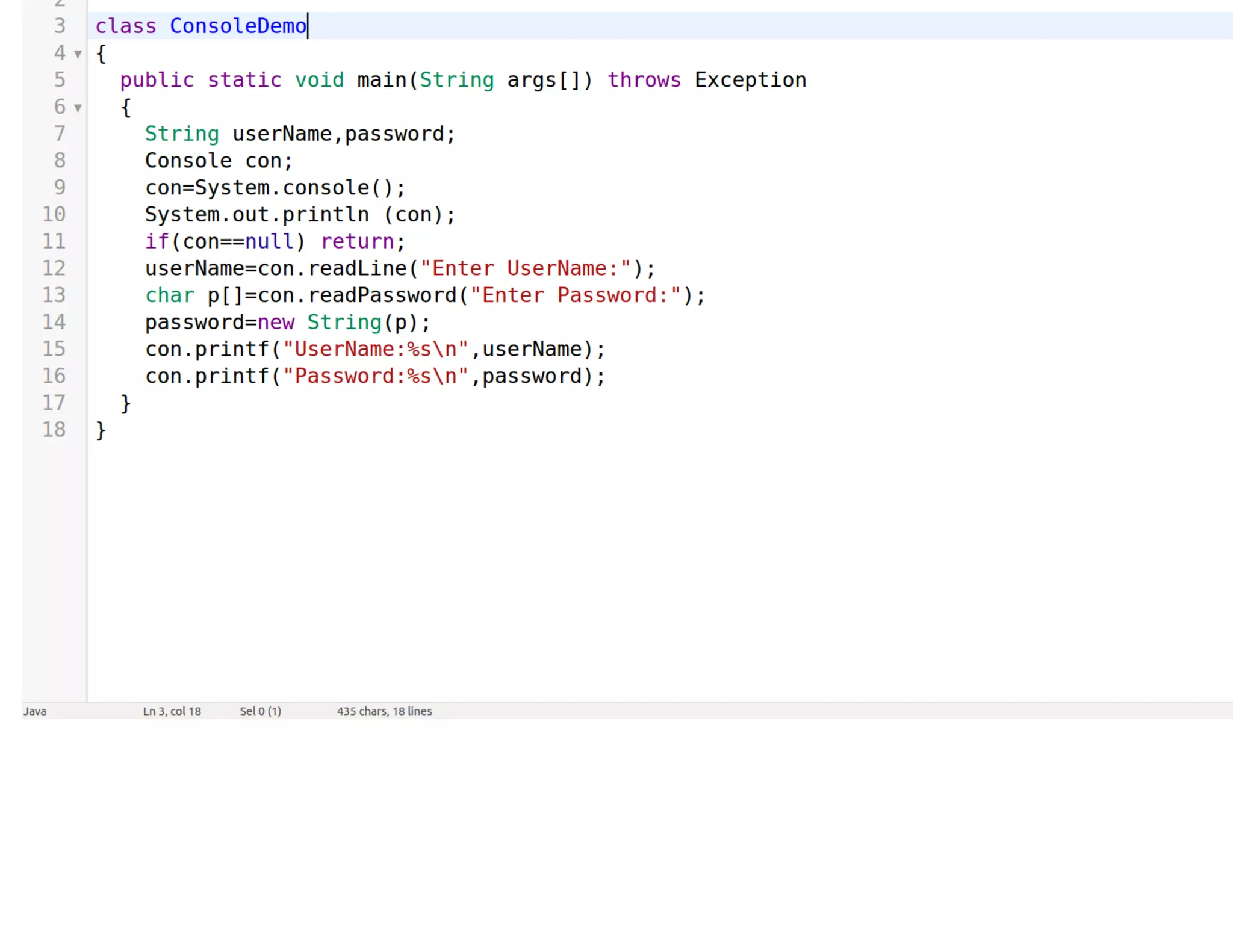Screen dimensions: 1233x952
Task: Click line number 18 in the gutter
Action: click(x=54, y=430)
